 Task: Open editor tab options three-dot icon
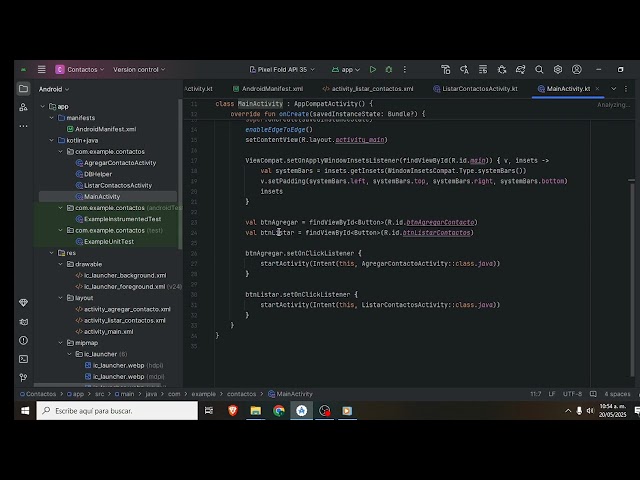(x=626, y=89)
